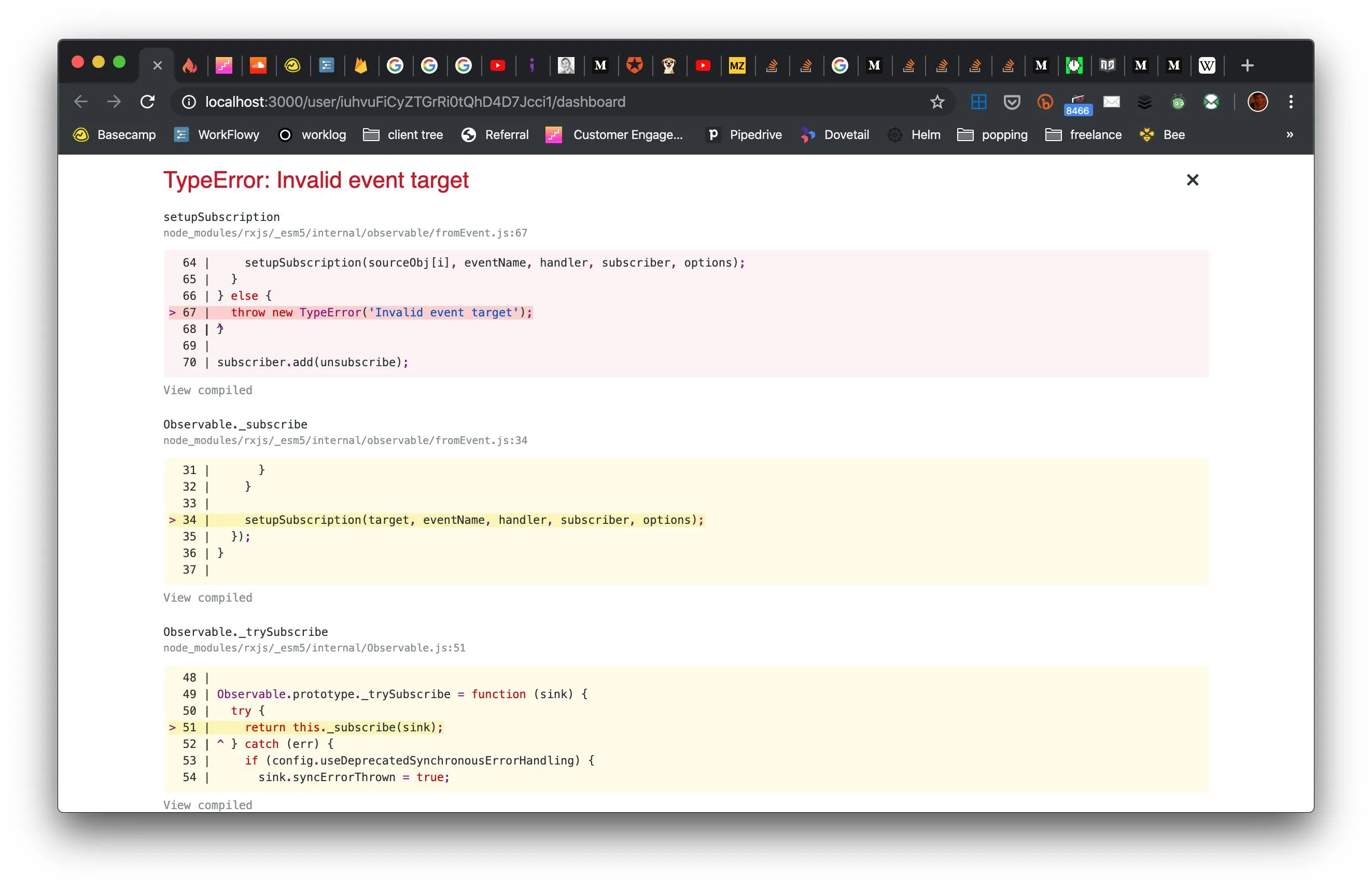The image size is (1372, 889).
Task: Click the profile avatar in the toolbar
Action: [x=1257, y=102]
